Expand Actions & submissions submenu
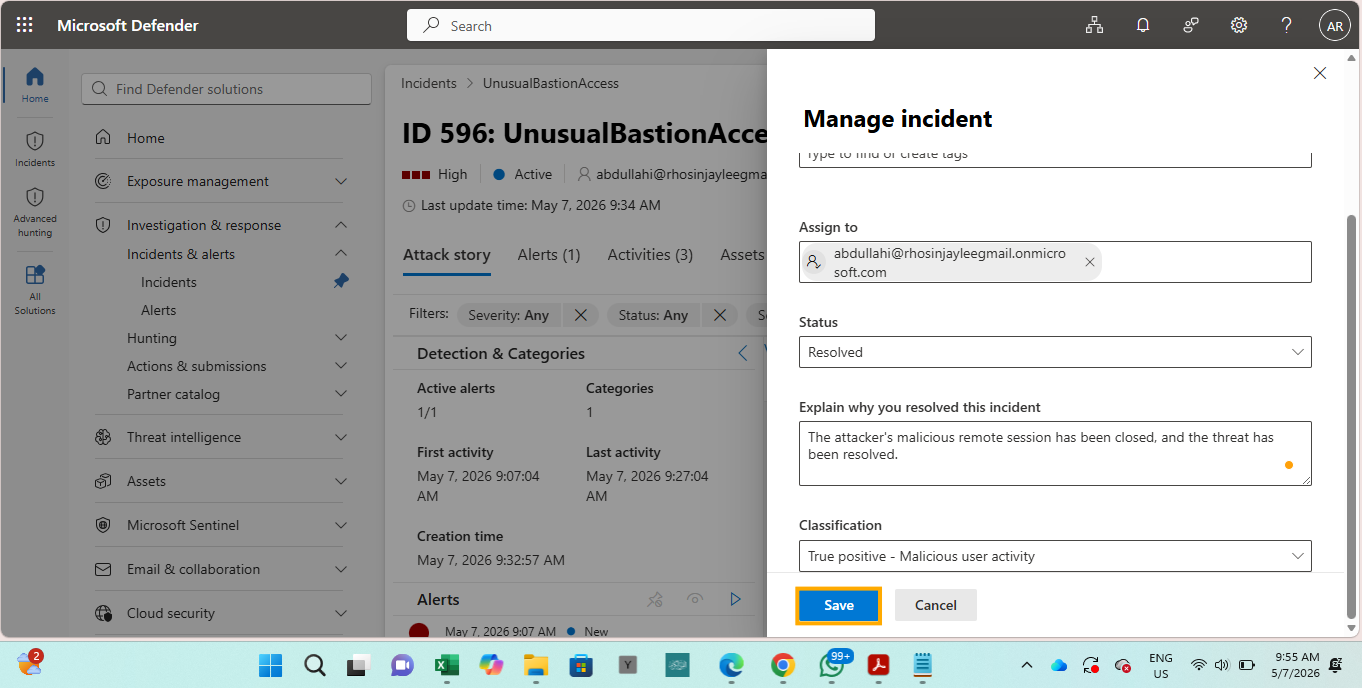The width and height of the screenshot is (1362, 688). click(341, 366)
